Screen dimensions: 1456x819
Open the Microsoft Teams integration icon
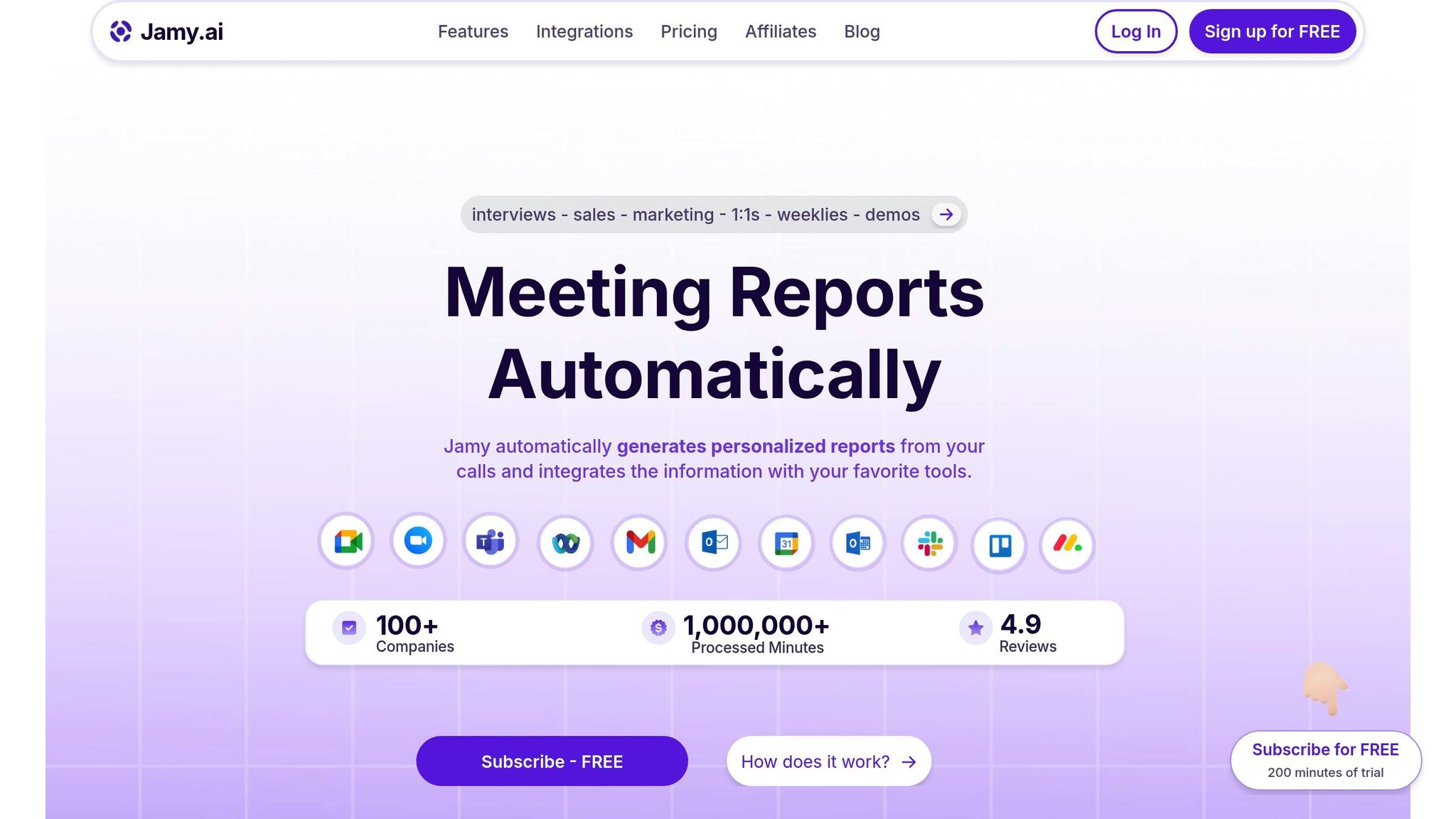pyautogui.click(x=491, y=541)
